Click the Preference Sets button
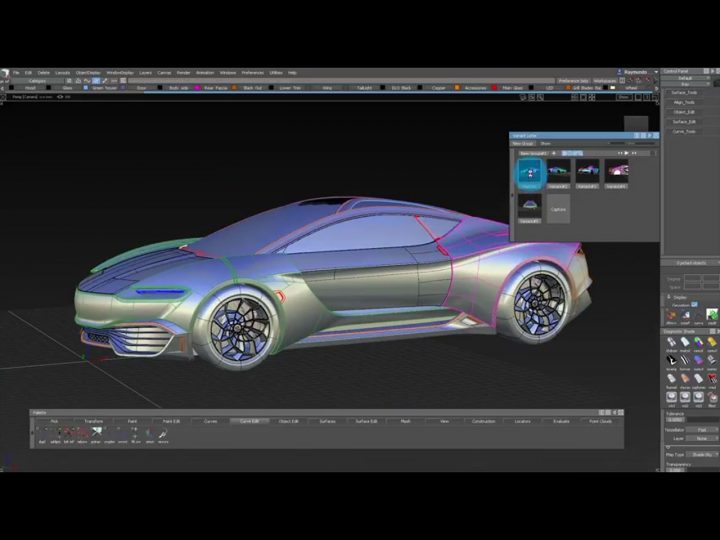 [x=573, y=80]
